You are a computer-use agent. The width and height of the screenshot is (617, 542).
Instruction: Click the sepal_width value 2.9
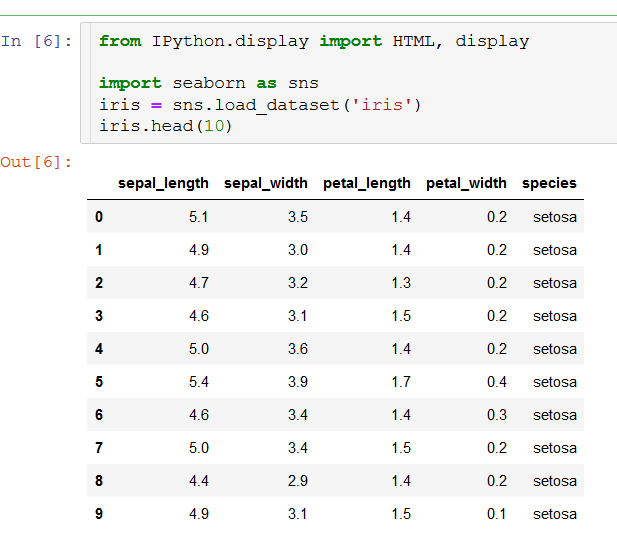(297, 481)
